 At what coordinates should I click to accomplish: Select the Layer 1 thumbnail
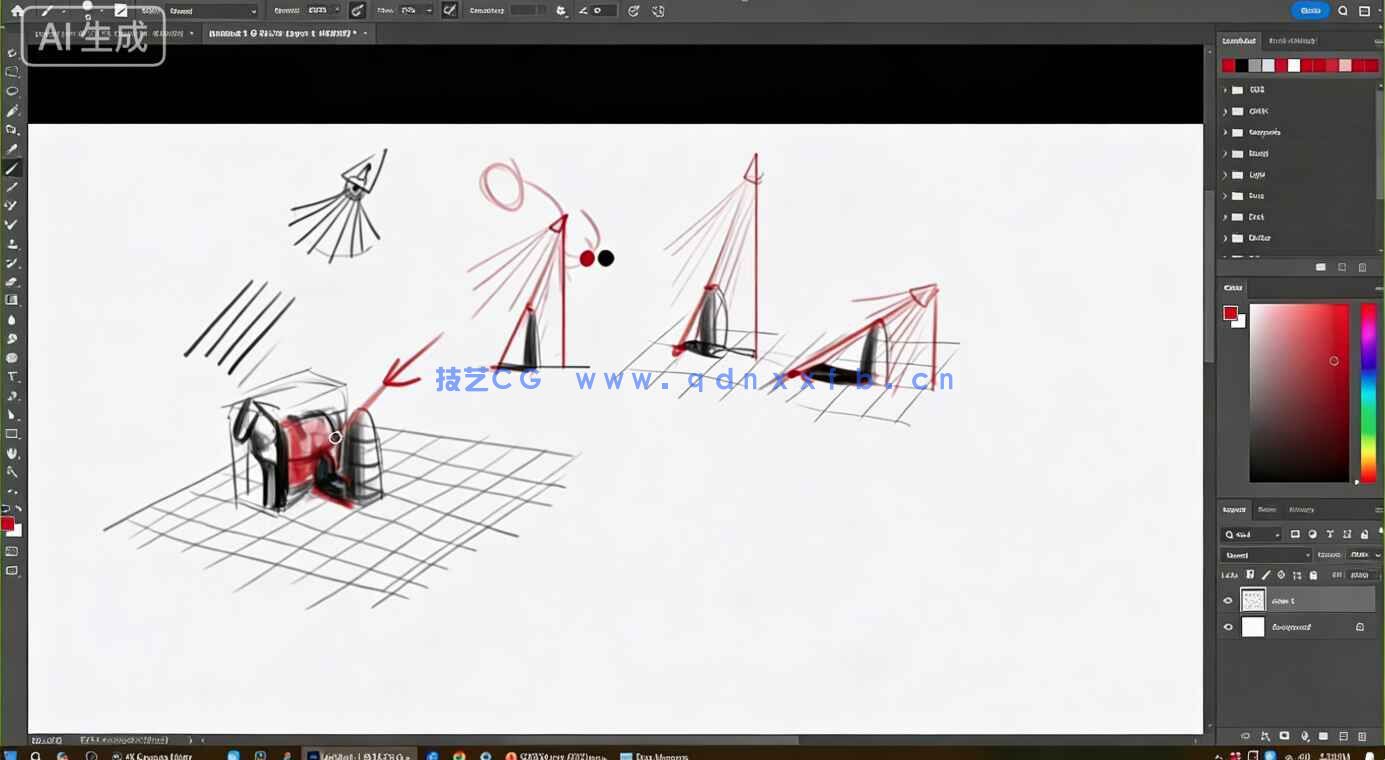[1253, 599]
